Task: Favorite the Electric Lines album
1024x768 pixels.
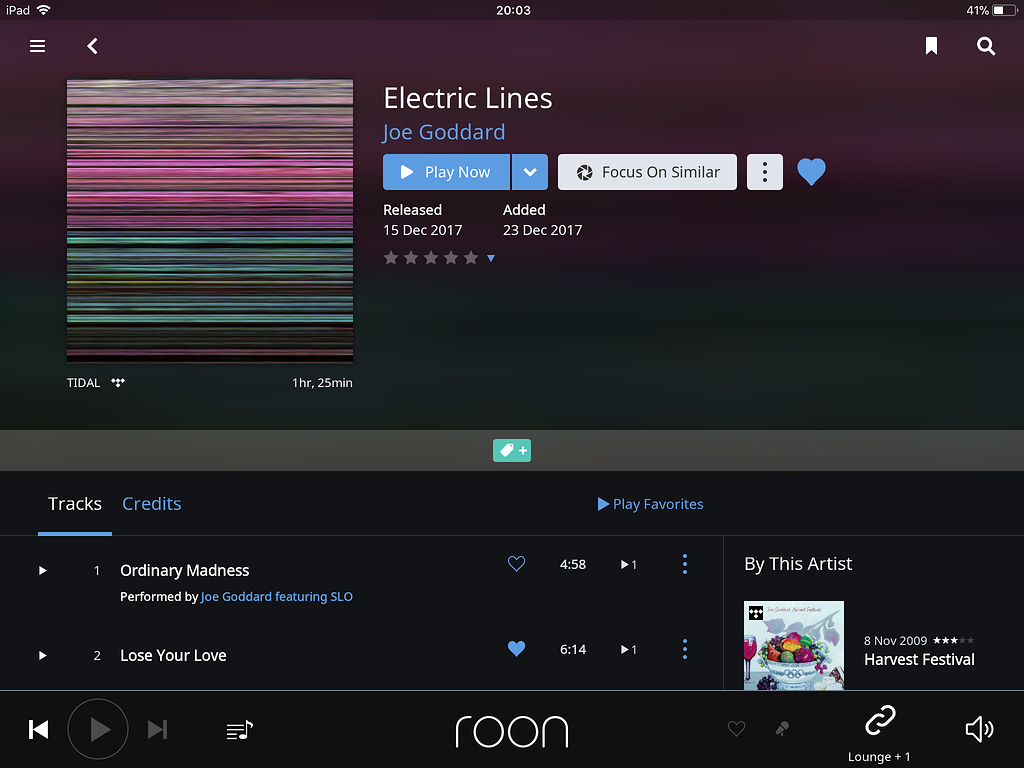Action: pos(811,171)
